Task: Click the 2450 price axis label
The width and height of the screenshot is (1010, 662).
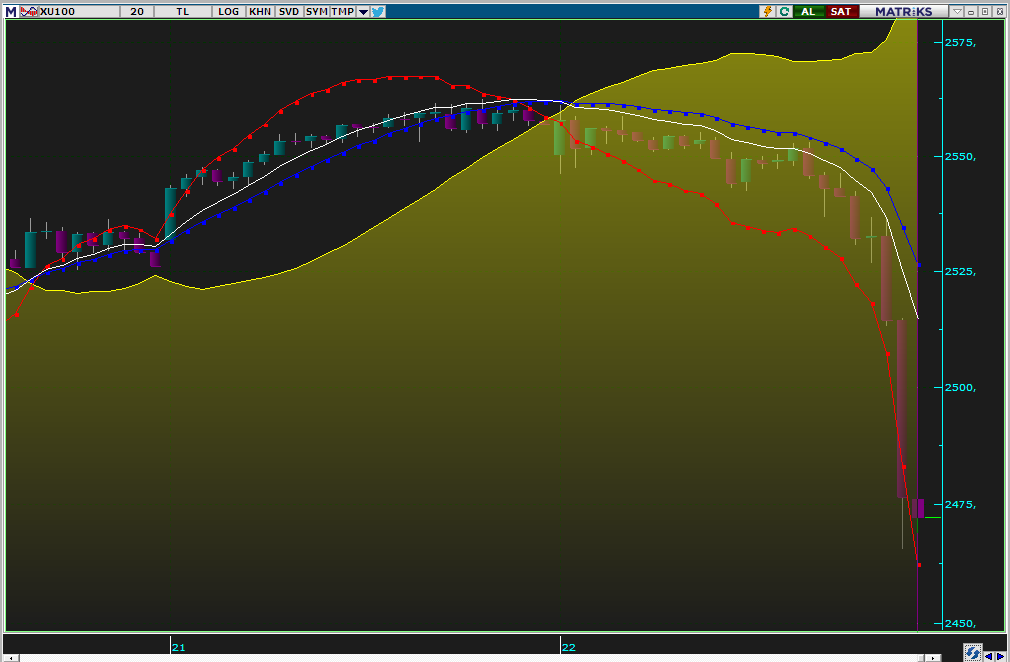Action: [960, 623]
